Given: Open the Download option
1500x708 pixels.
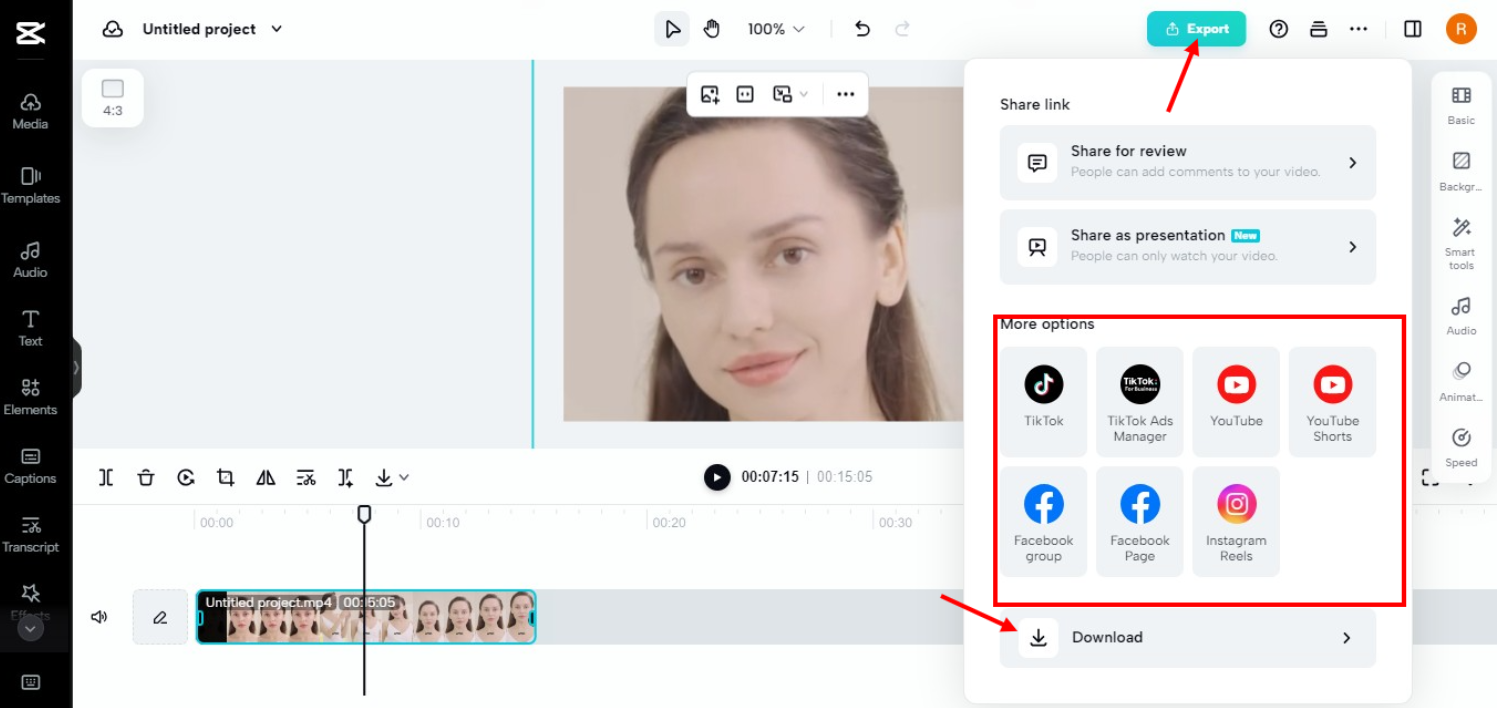Looking at the screenshot, I should 1187,637.
